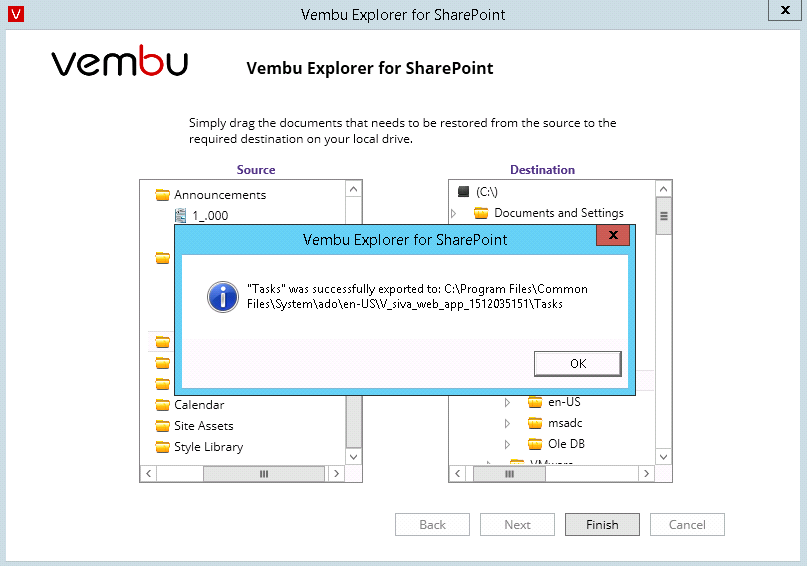Select the Announcements folder icon
This screenshot has width=807, height=566.
point(163,195)
